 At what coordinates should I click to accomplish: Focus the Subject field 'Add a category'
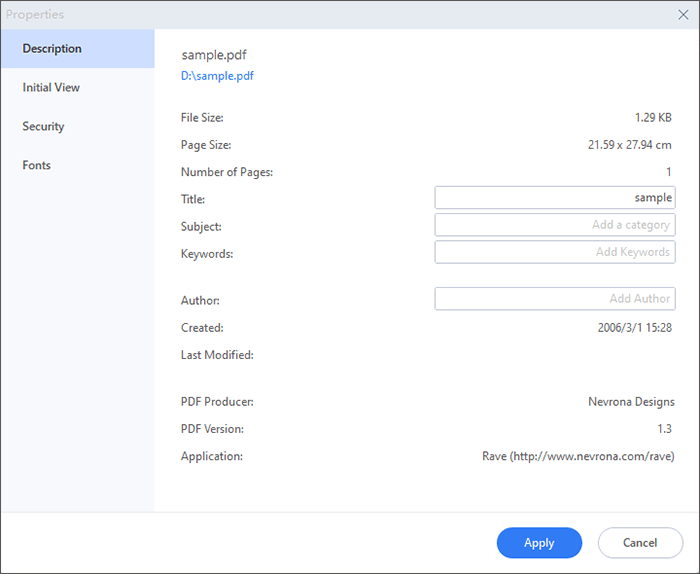pyautogui.click(x=555, y=225)
